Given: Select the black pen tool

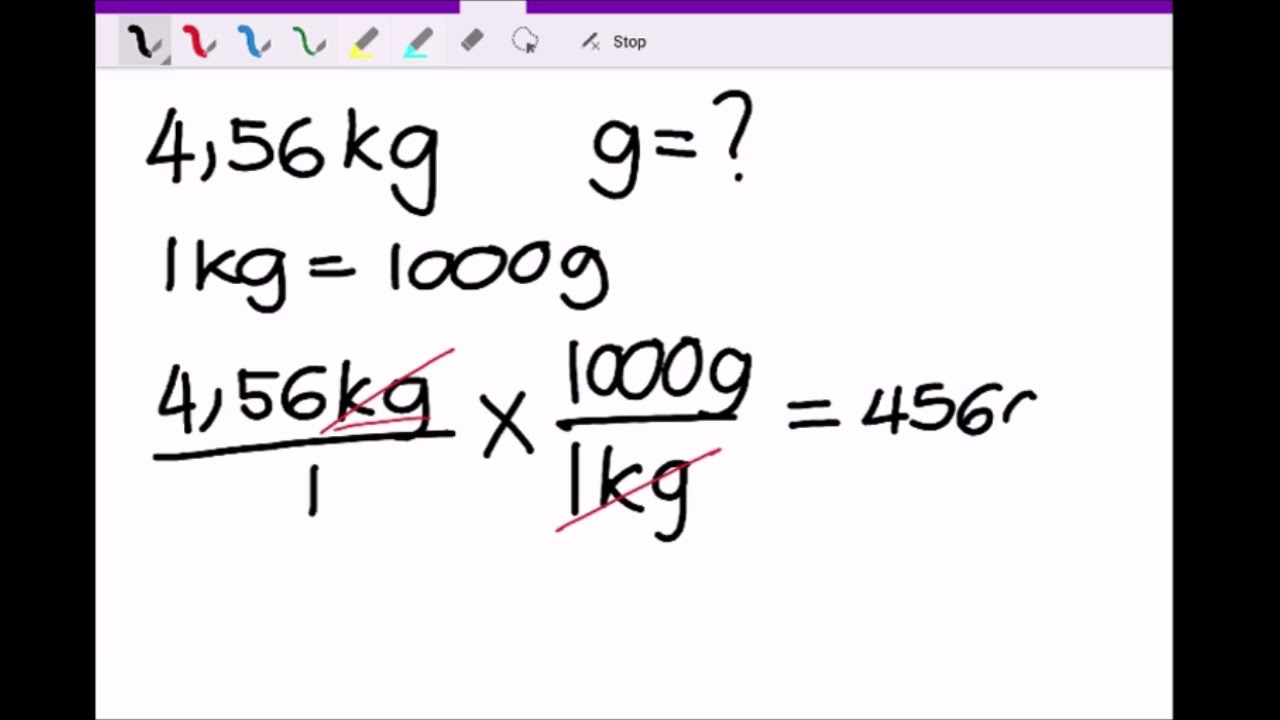Looking at the screenshot, I should coord(144,42).
